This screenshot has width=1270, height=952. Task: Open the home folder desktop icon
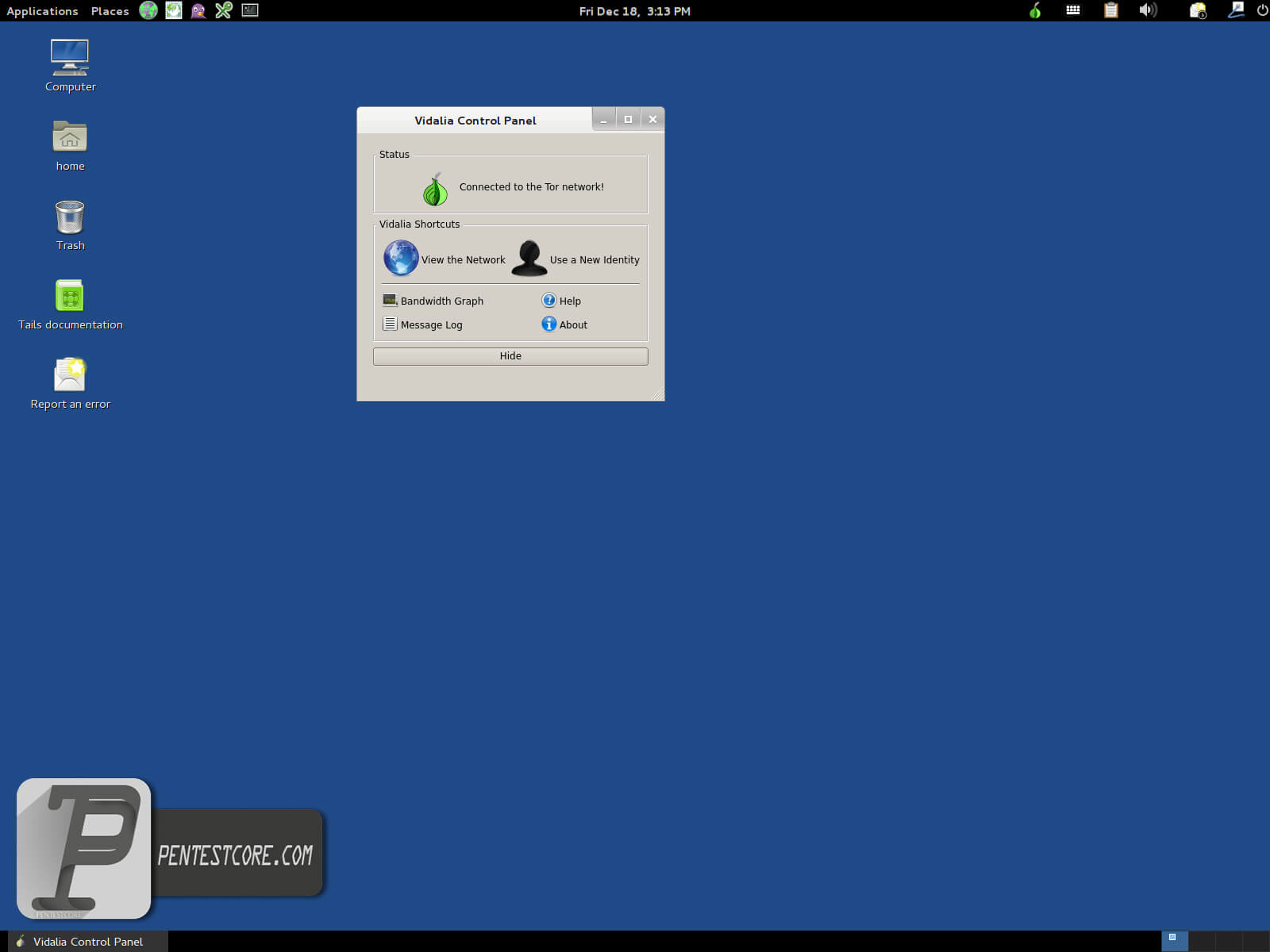pos(70,145)
